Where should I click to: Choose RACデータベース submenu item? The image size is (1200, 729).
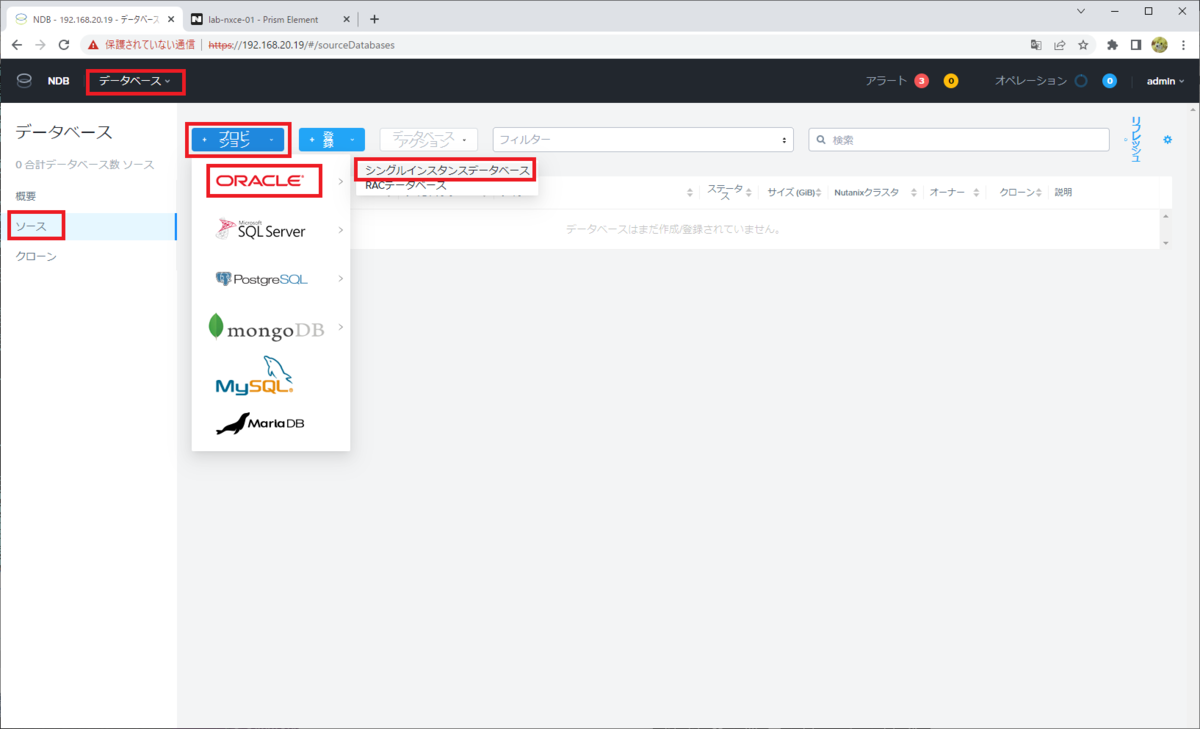406,186
